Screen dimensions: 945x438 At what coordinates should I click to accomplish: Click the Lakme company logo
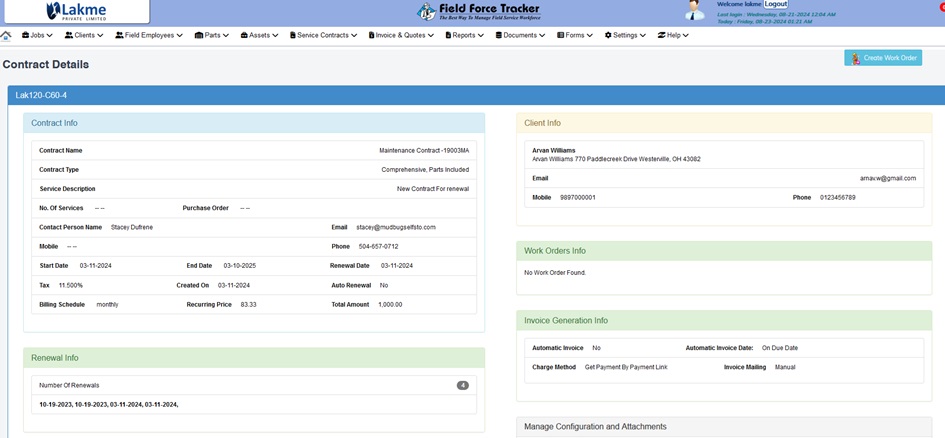(x=76, y=10)
